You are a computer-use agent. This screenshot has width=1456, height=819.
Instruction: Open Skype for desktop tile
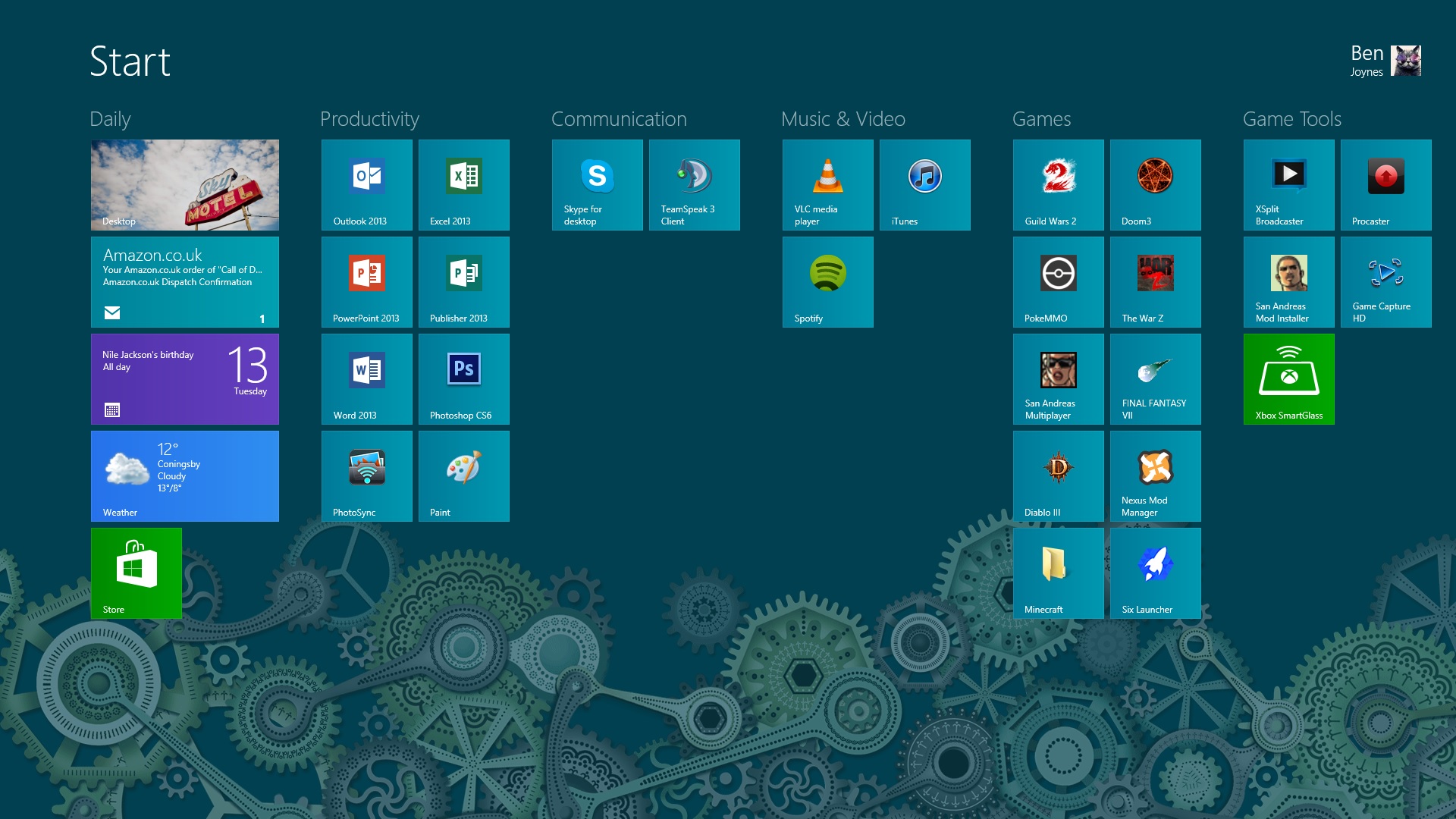point(597,184)
